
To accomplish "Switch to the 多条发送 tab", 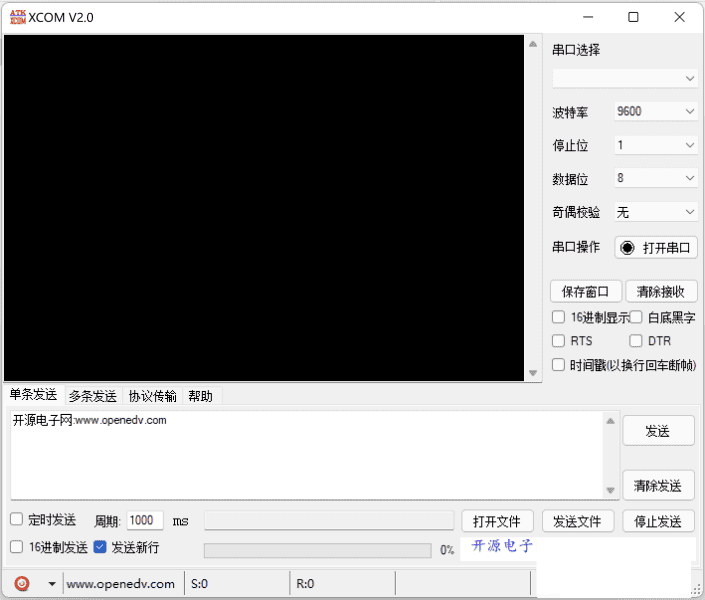I will [x=93, y=396].
